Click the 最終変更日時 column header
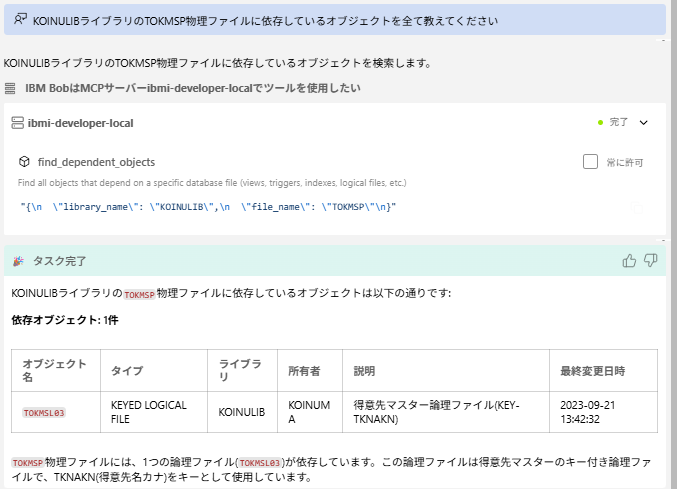The image size is (677, 489). [603, 371]
